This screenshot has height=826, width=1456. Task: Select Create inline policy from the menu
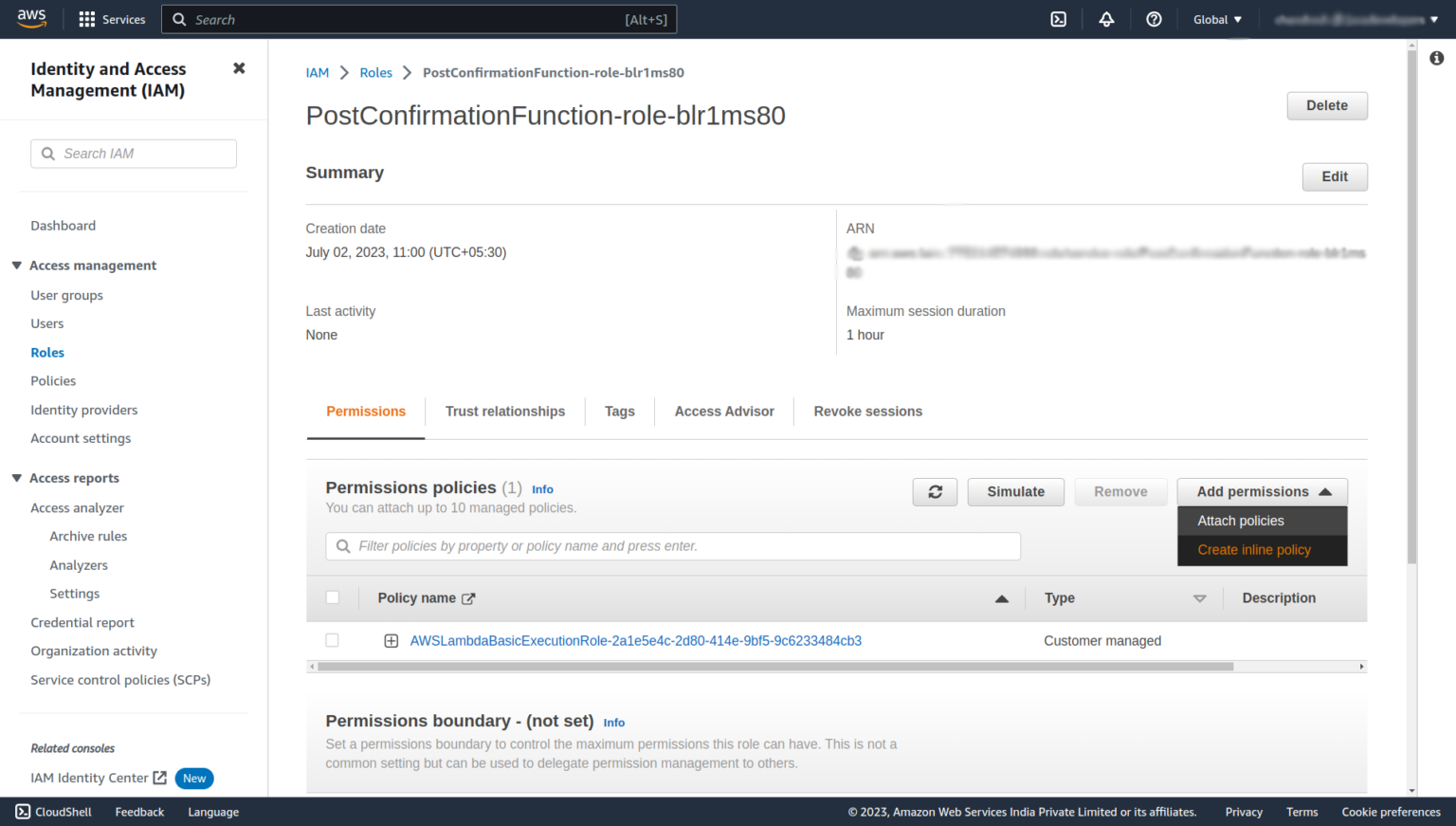tap(1254, 549)
